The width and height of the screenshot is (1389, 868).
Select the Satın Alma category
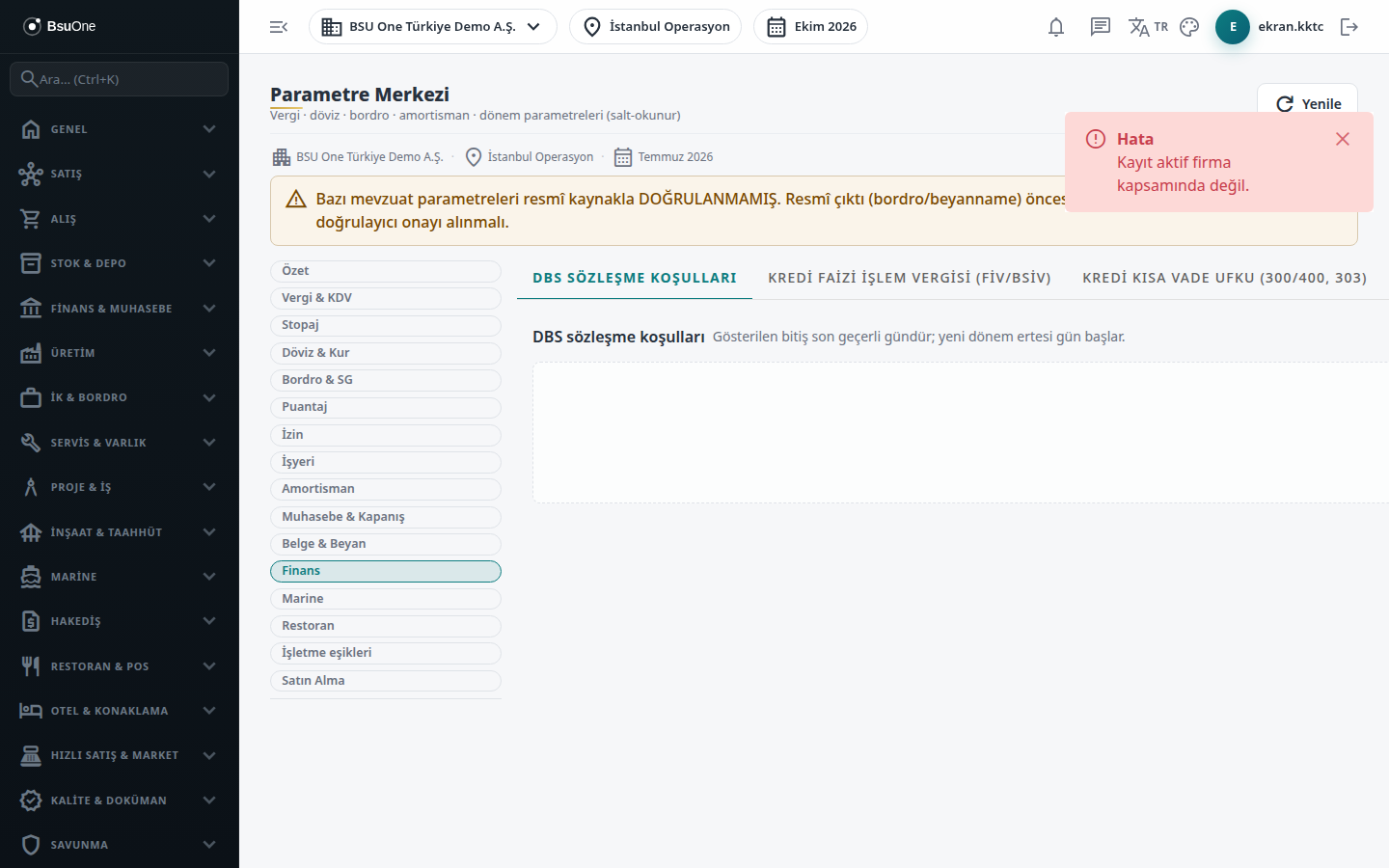click(x=386, y=681)
